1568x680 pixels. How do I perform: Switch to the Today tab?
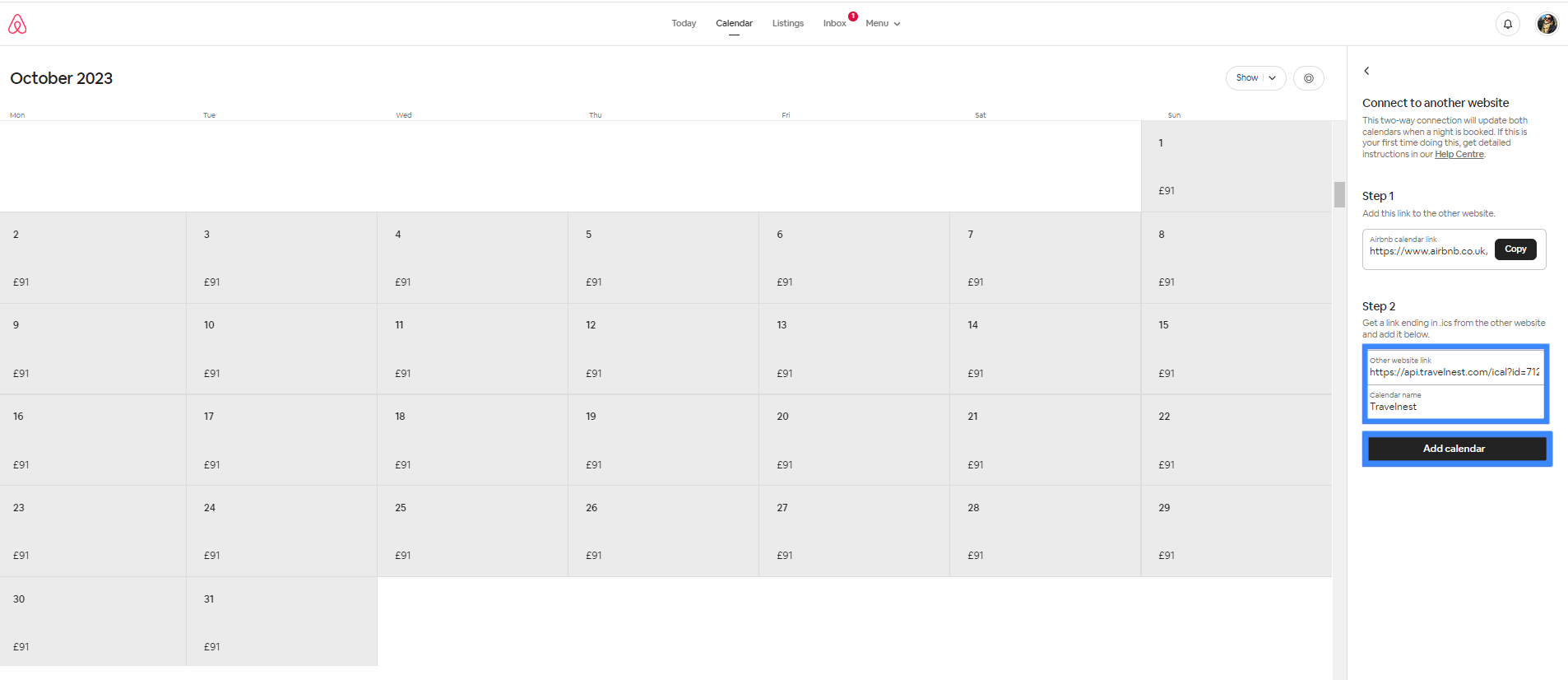683,24
